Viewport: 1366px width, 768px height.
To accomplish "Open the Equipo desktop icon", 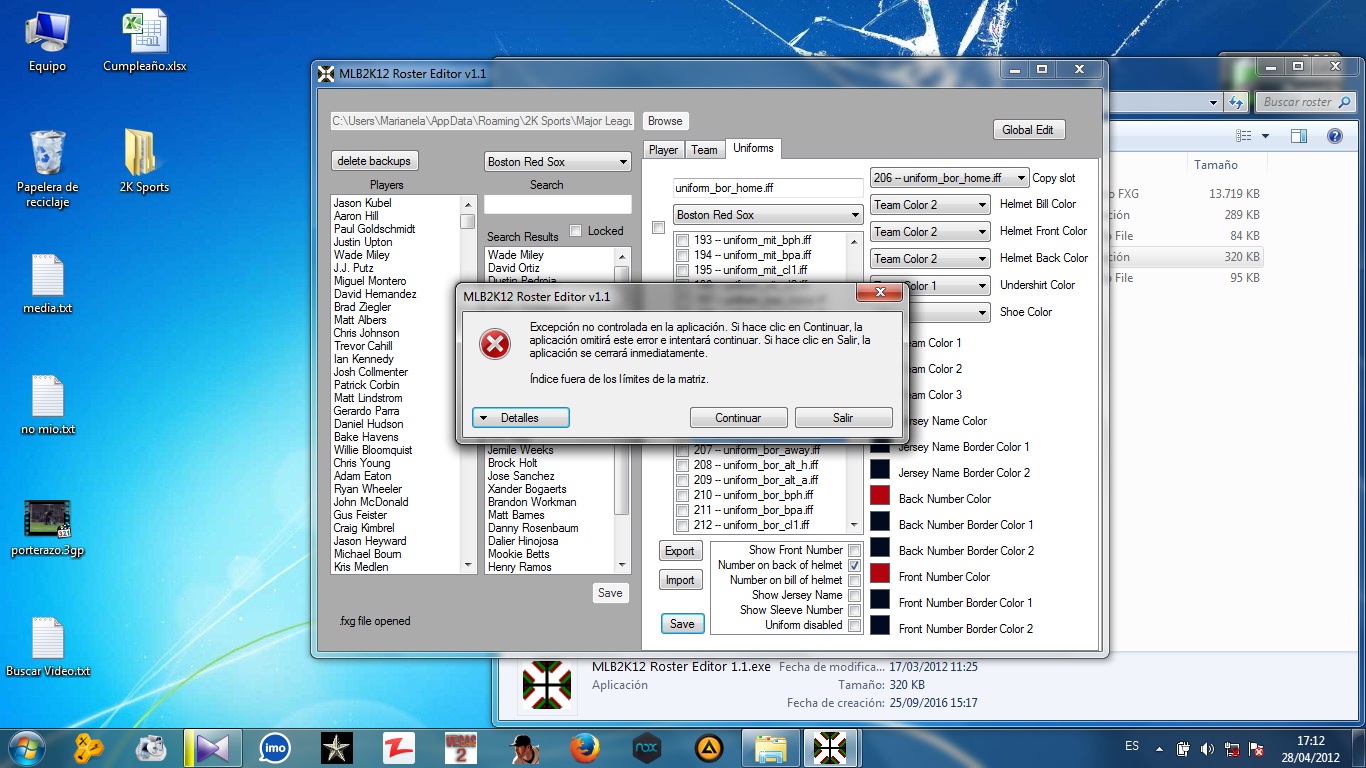I will tap(47, 42).
